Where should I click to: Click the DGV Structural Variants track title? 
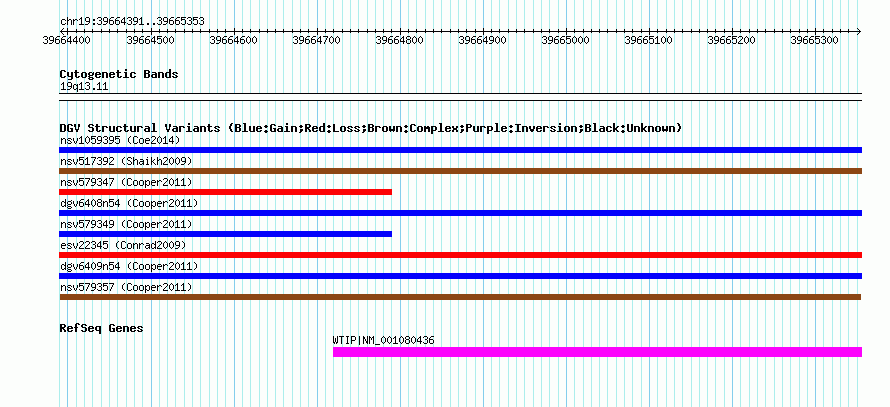point(371,128)
